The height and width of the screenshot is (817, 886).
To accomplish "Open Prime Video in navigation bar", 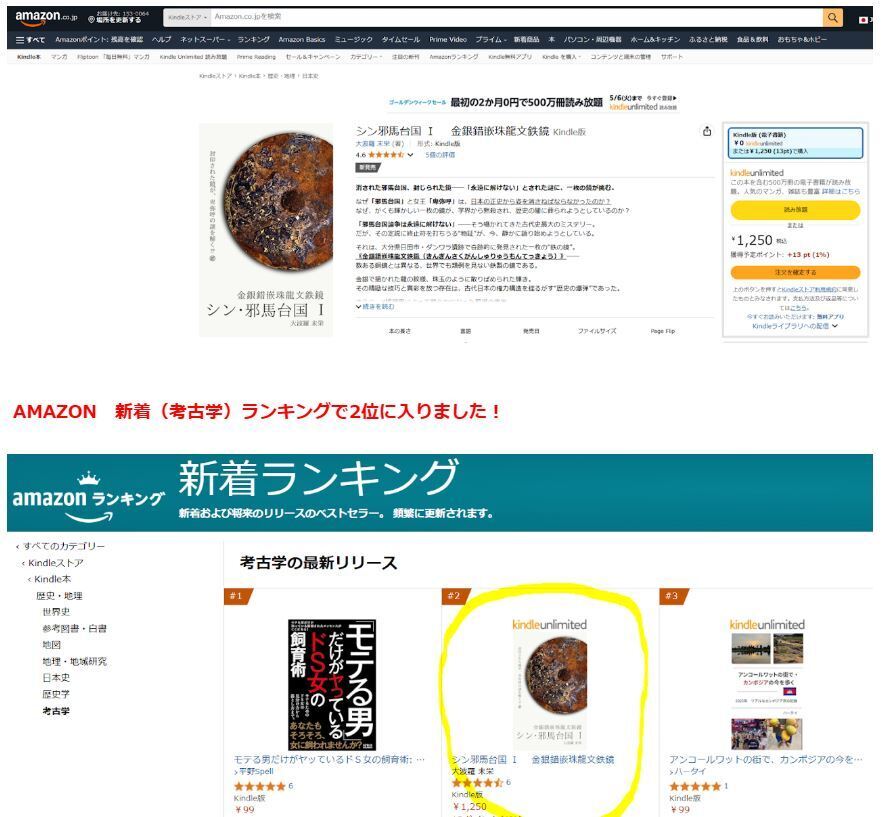I will point(448,40).
